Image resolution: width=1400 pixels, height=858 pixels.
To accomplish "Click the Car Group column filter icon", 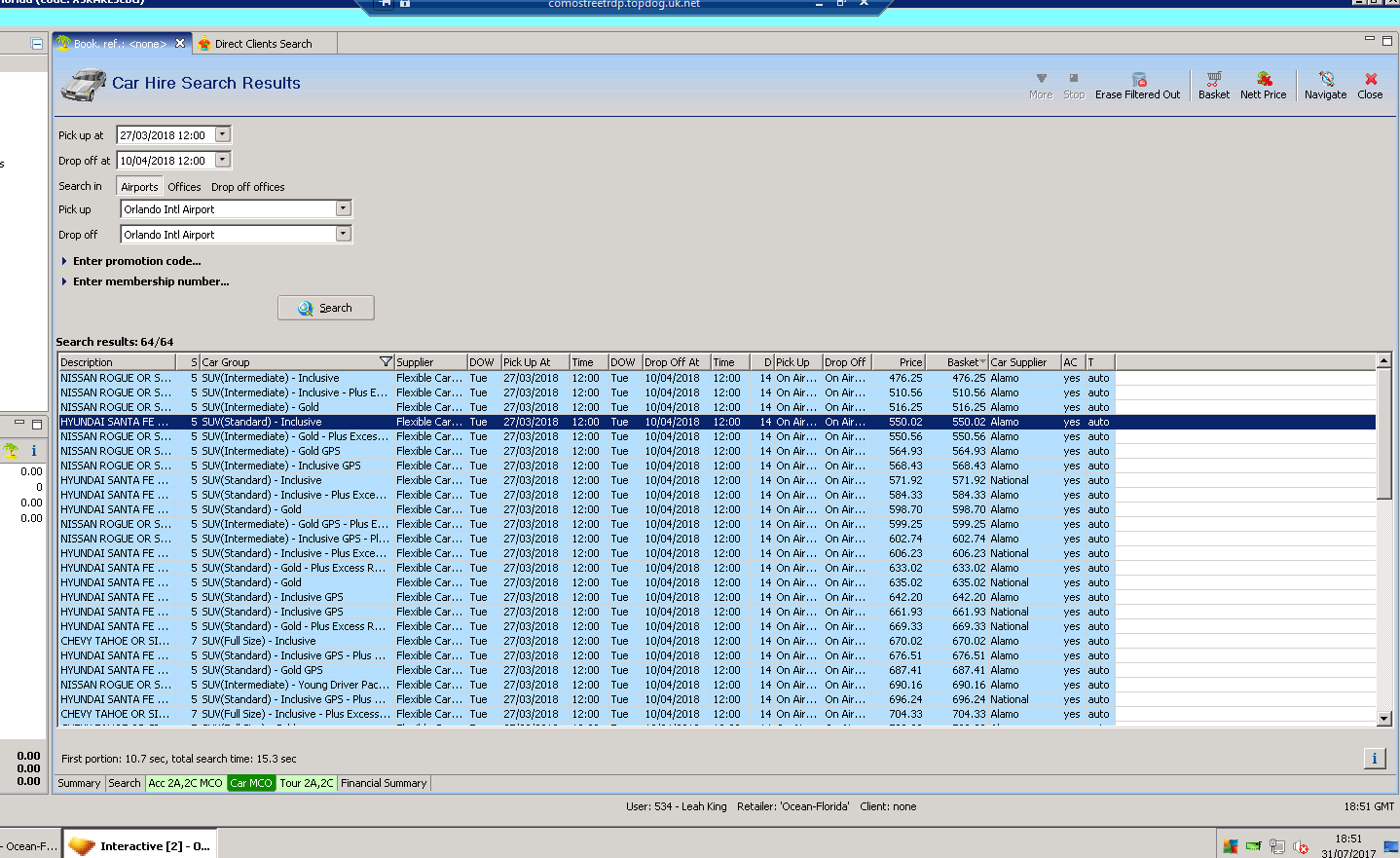I will [386, 362].
